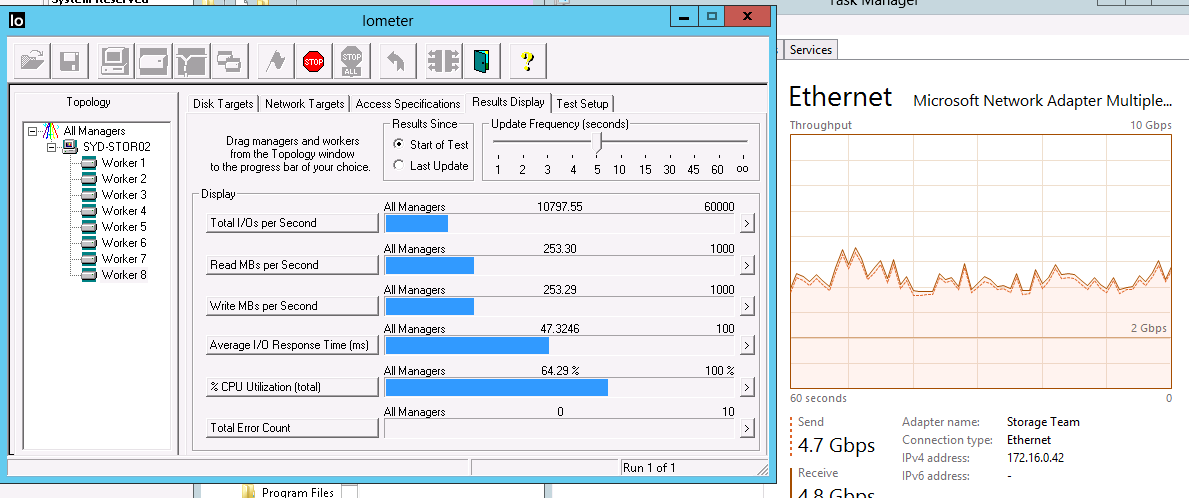Stop current test red STOP icon
The width and height of the screenshot is (1189, 498).
coord(313,61)
